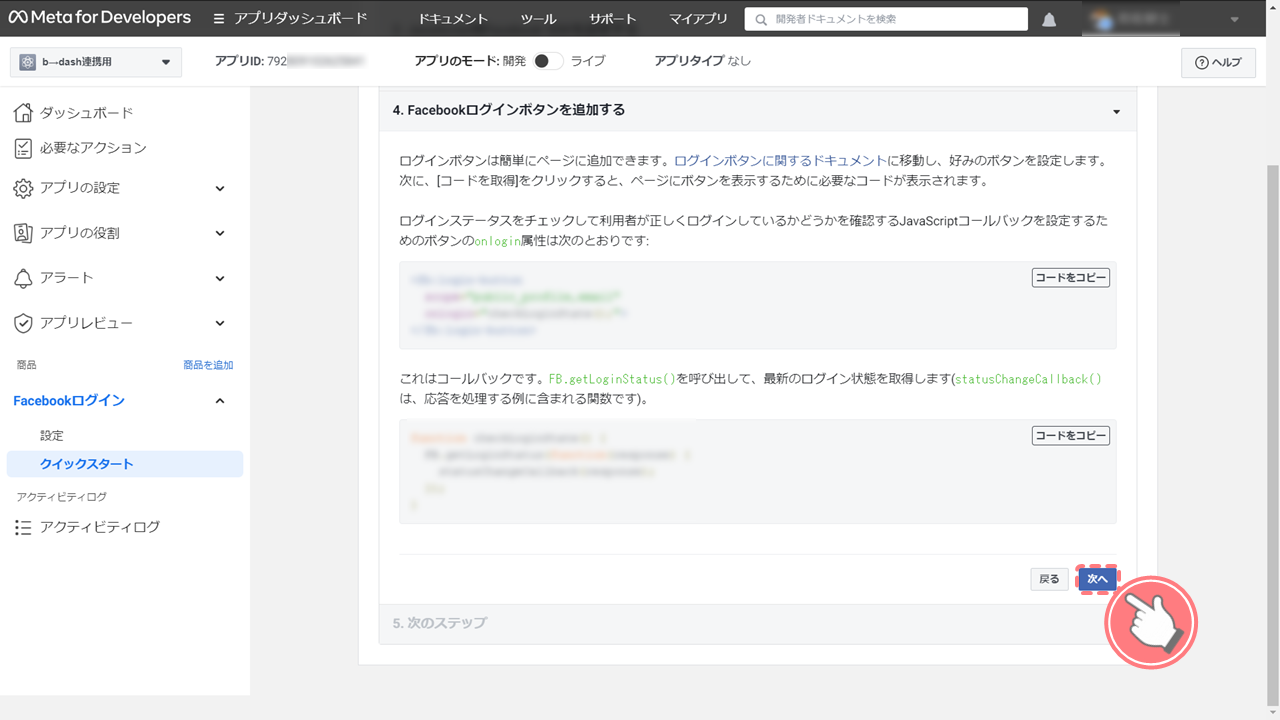This screenshot has width=1280, height=720.
Task: Open the ログインボタンに関するドキュメント link
Action: [780, 160]
